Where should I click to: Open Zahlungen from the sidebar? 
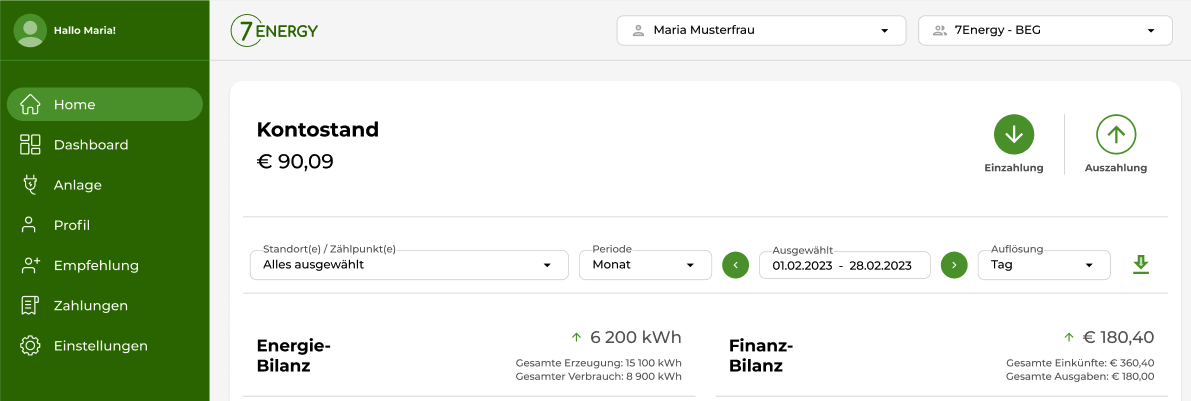[x=91, y=306]
